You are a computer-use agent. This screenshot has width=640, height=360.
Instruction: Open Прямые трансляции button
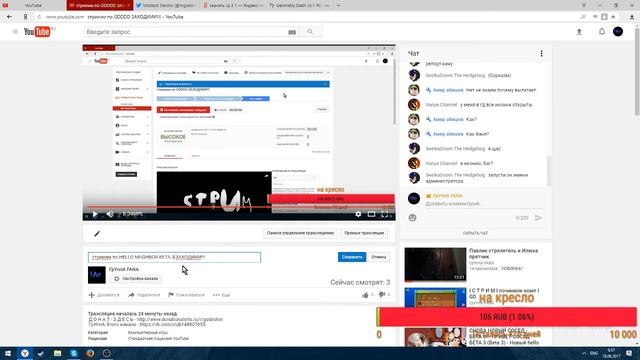tap(364, 233)
